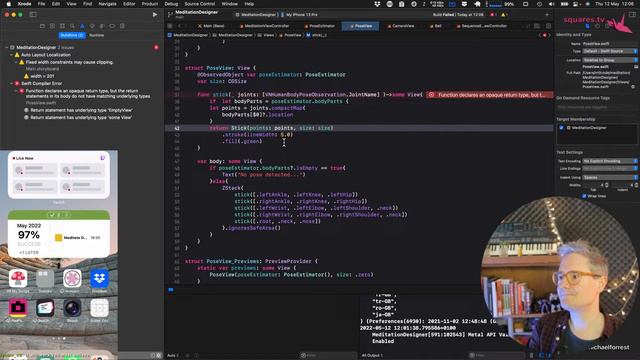The width and height of the screenshot is (640, 360).
Task: Open the Location dropdown Relative to Group
Action: (610, 60)
